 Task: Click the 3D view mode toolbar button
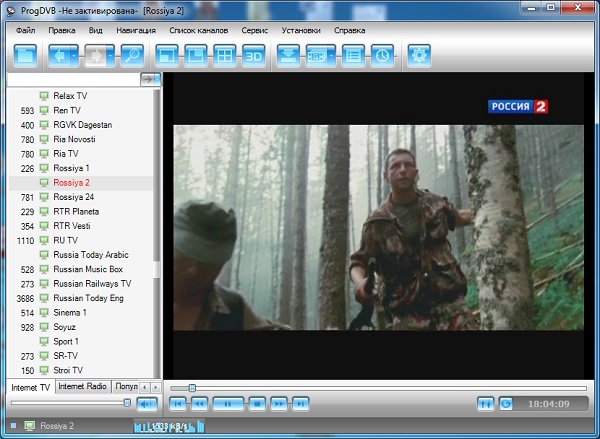click(x=253, y=55)
